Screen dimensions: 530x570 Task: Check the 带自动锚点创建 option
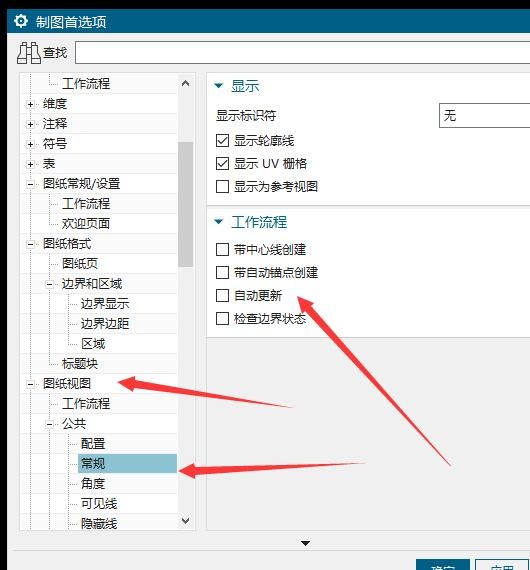(x=222, y=273)
